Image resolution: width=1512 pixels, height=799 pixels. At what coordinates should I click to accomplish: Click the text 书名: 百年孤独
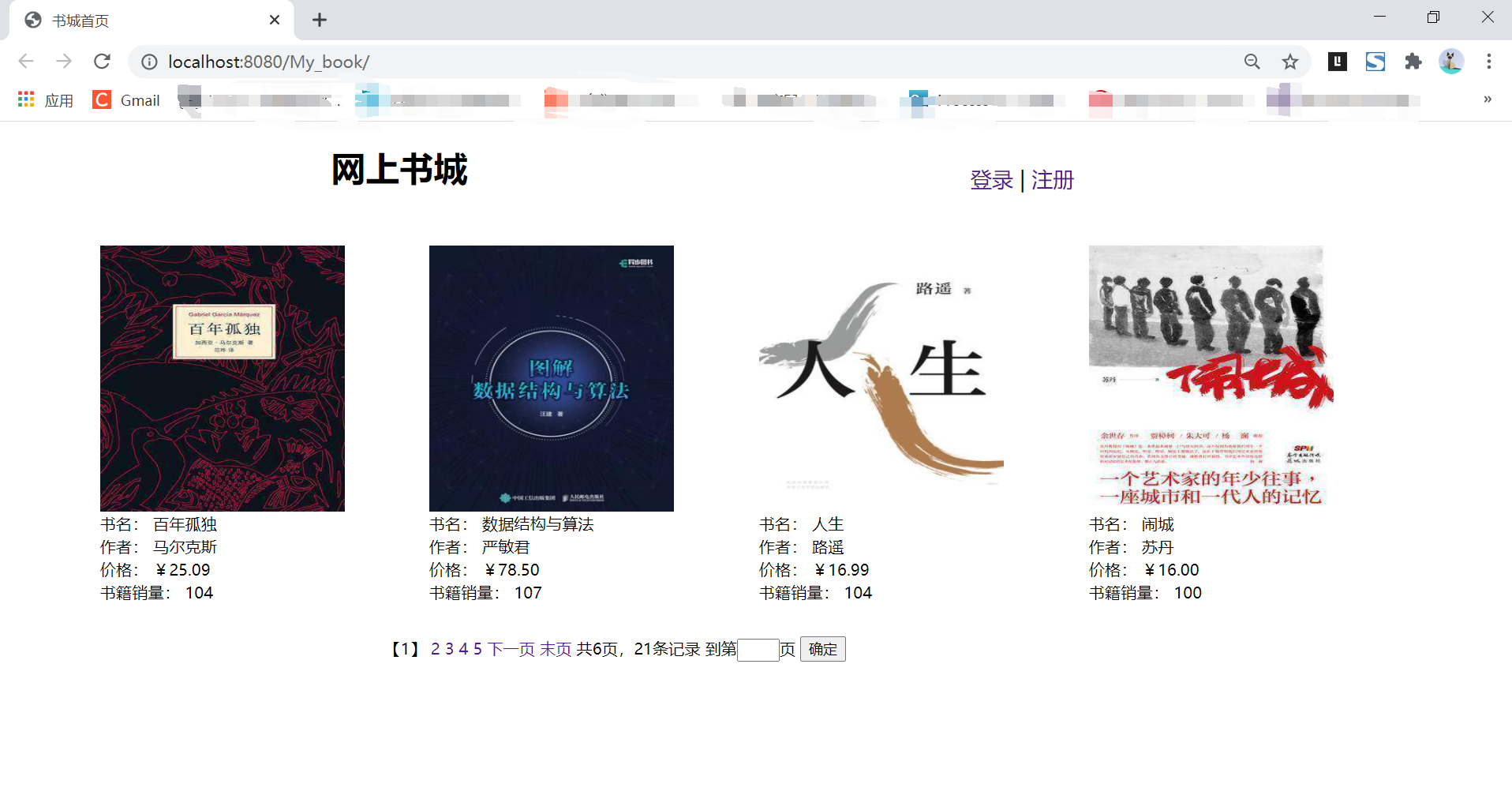[159, 524]
